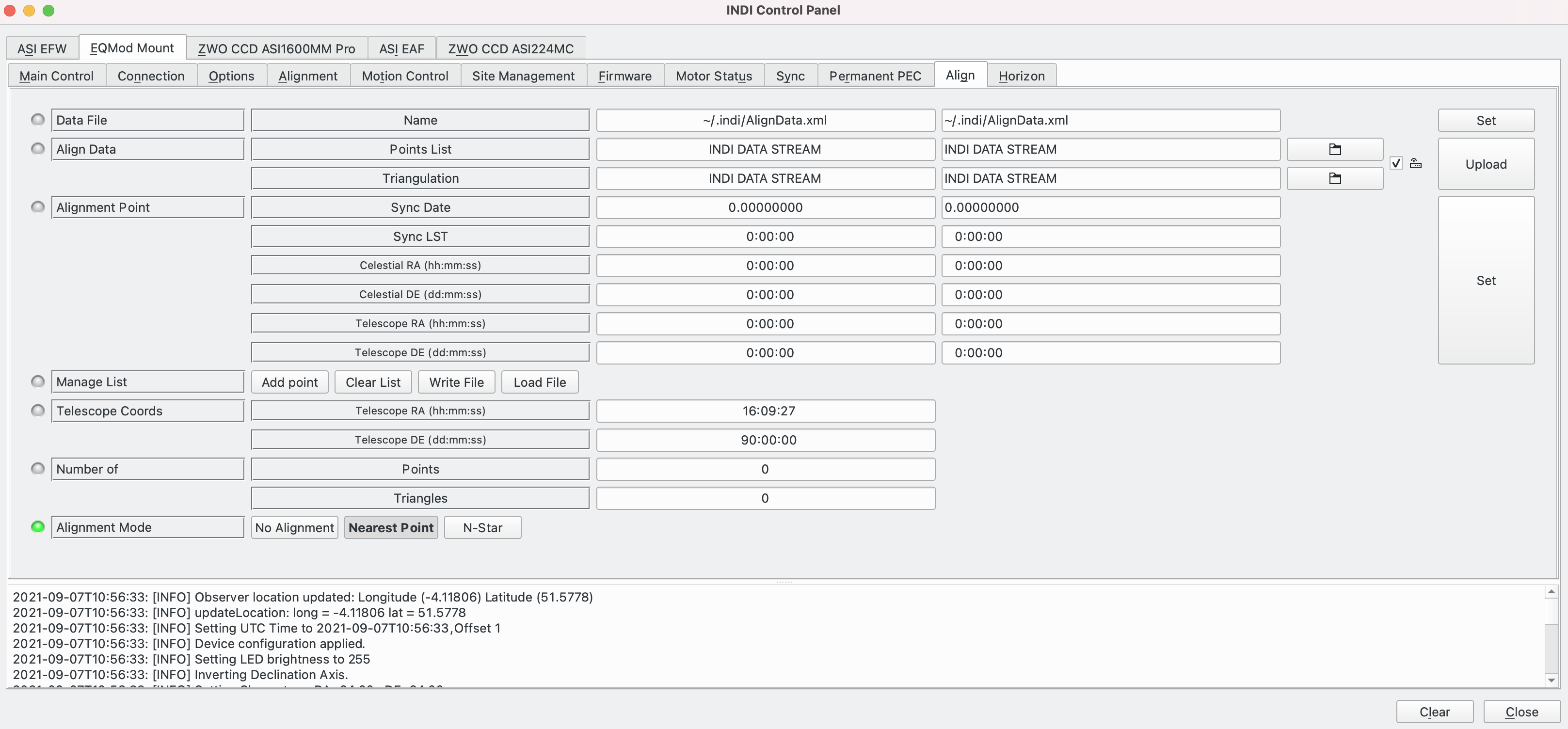Click the log scrollbar up arrow
Screen dimensions: 1568x729
tap(1552, 592)
